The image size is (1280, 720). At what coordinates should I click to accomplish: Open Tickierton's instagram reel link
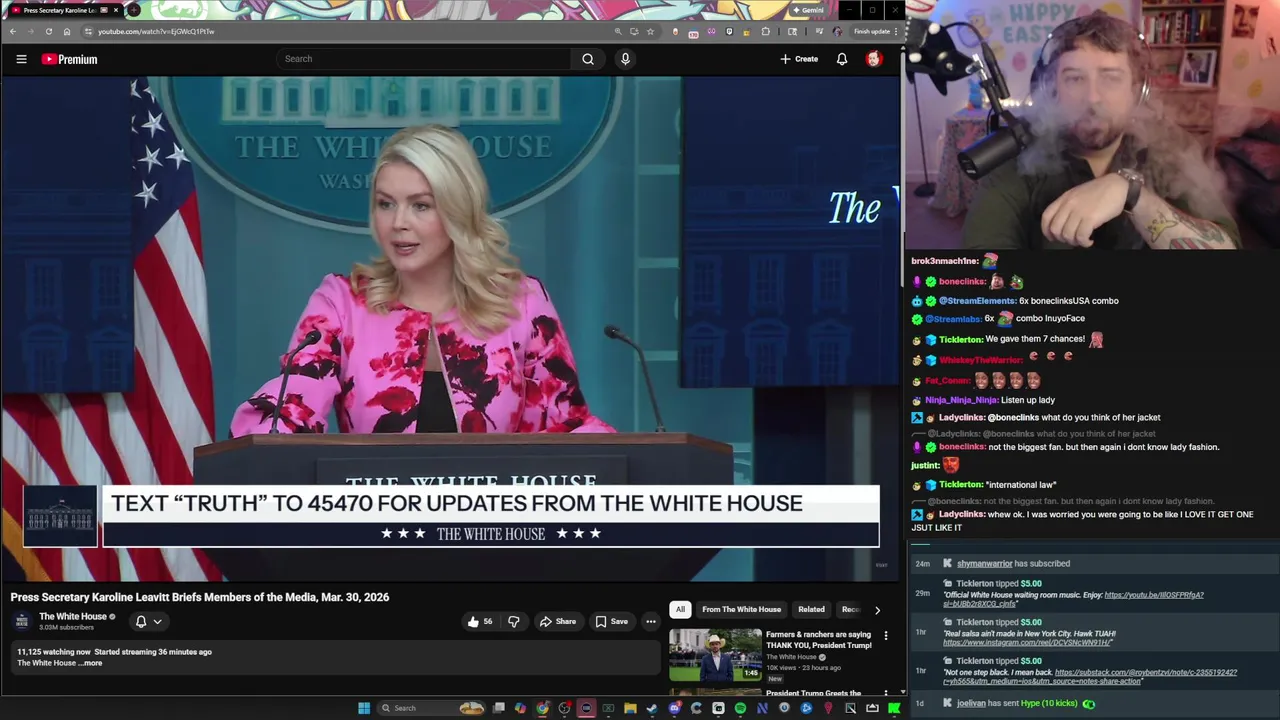(x=1028, y=642)
